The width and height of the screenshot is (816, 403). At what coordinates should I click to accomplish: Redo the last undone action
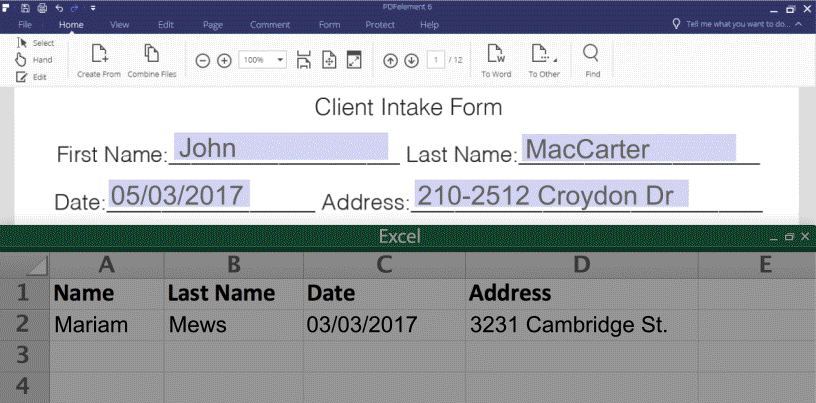click(x=75, y=7)
